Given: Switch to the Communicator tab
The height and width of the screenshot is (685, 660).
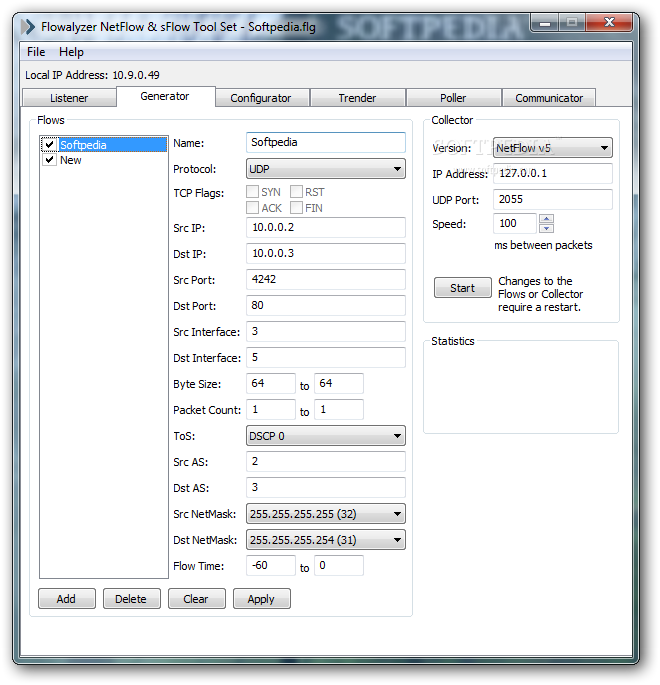Looking at the screenshot, I should pos(549,98).
